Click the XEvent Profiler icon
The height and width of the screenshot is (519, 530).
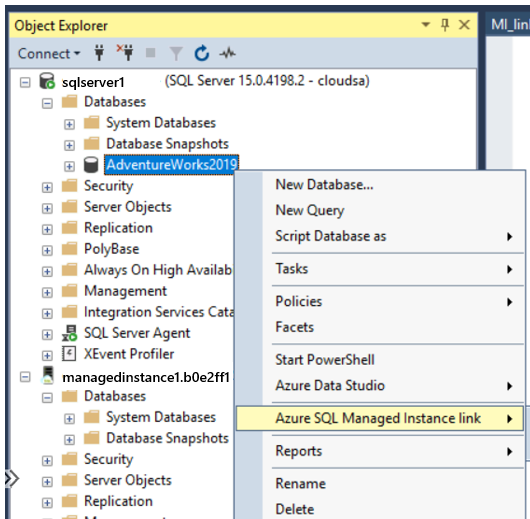coord(69,354)
